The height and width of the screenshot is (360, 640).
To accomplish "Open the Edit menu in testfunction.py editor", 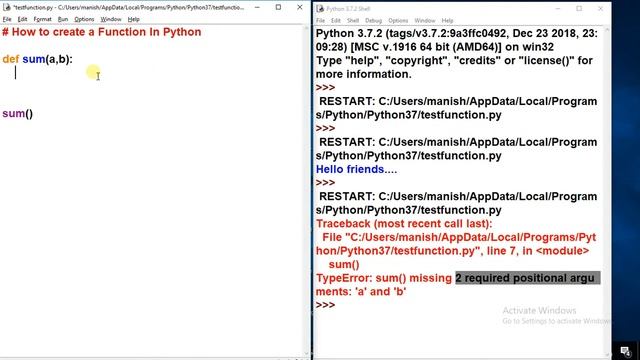I will [22, 19].
